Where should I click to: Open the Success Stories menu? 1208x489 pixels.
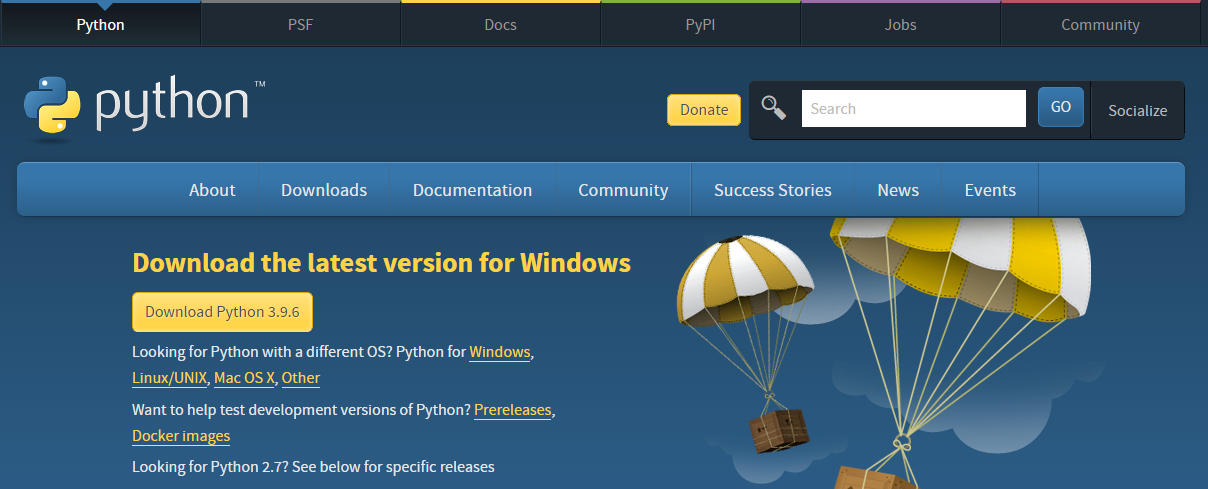(x=773, y=190)
